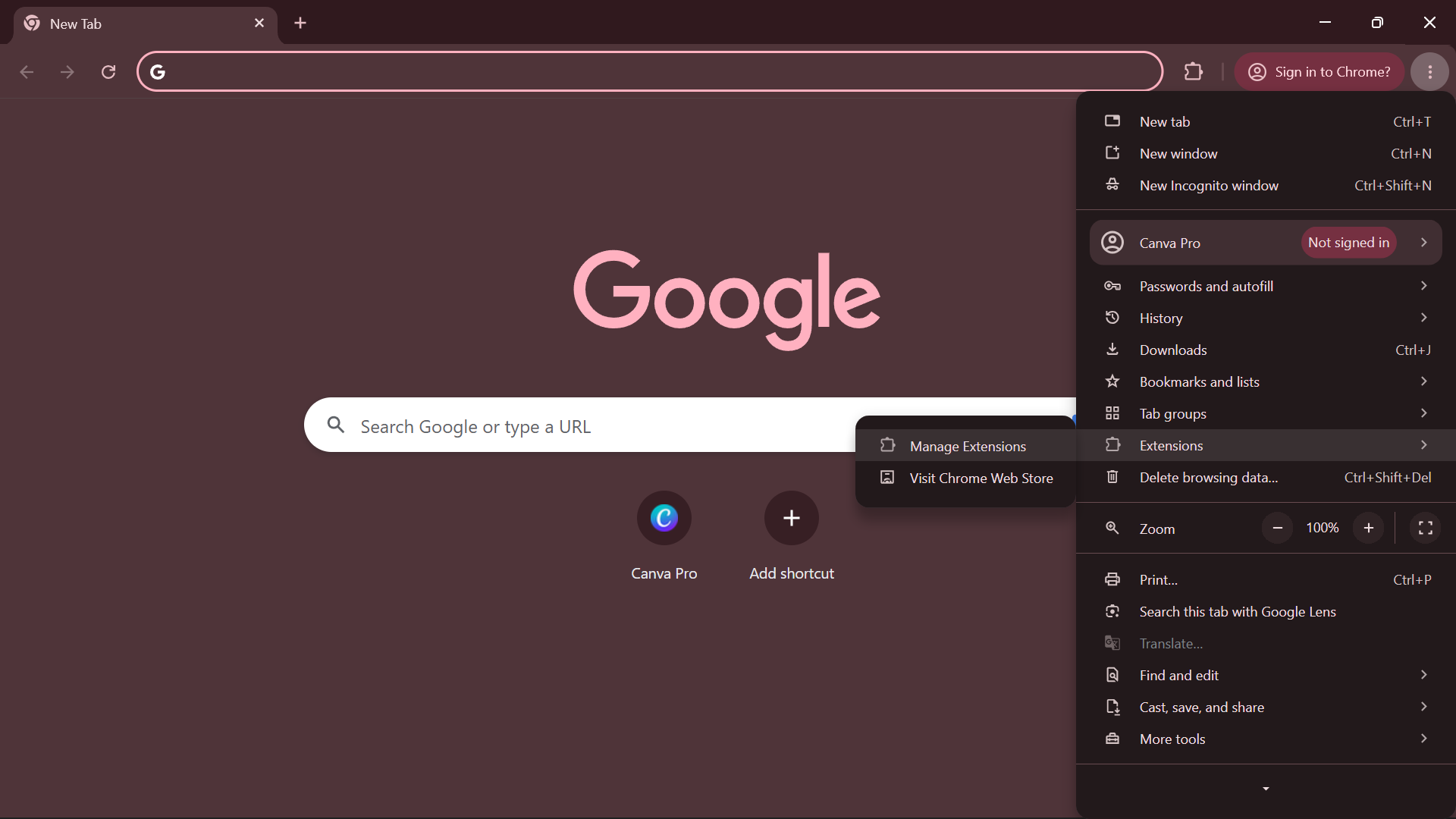The height and width of the screenshot is (819, 1456).
Task: Click Cast, save, and share icon
Action: pyautogui.click(x=1112, y=707)
